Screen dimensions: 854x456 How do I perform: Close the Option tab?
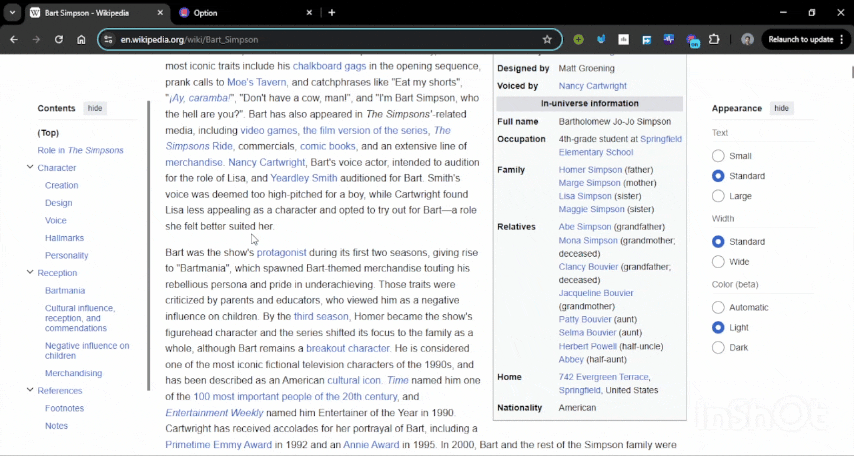309,13
